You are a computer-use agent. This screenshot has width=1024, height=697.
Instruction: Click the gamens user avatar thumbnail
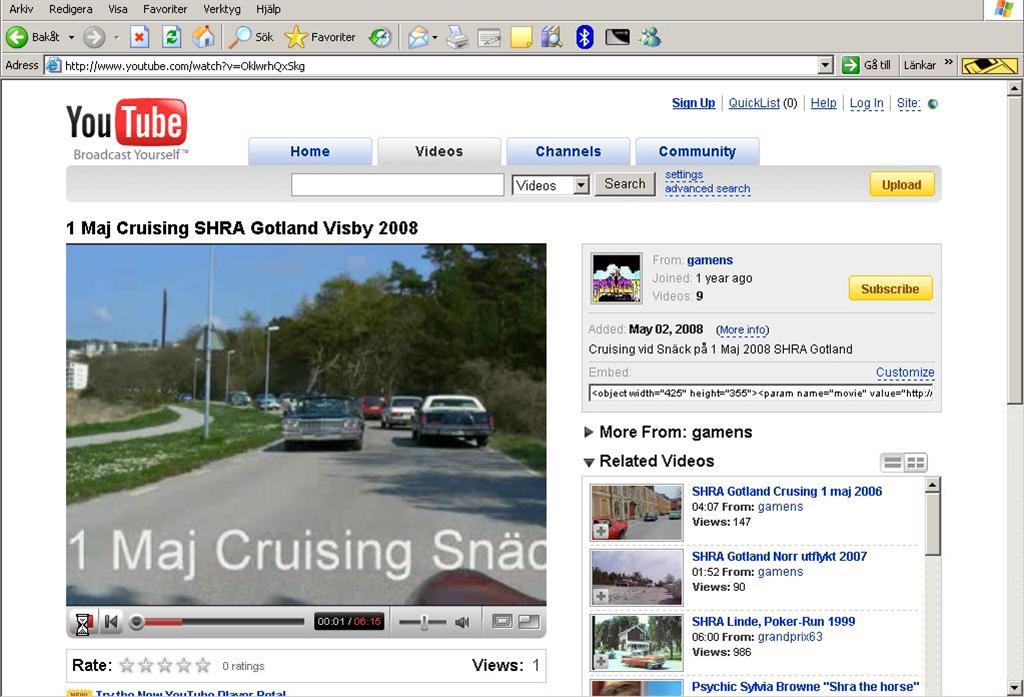click(616, 278)
